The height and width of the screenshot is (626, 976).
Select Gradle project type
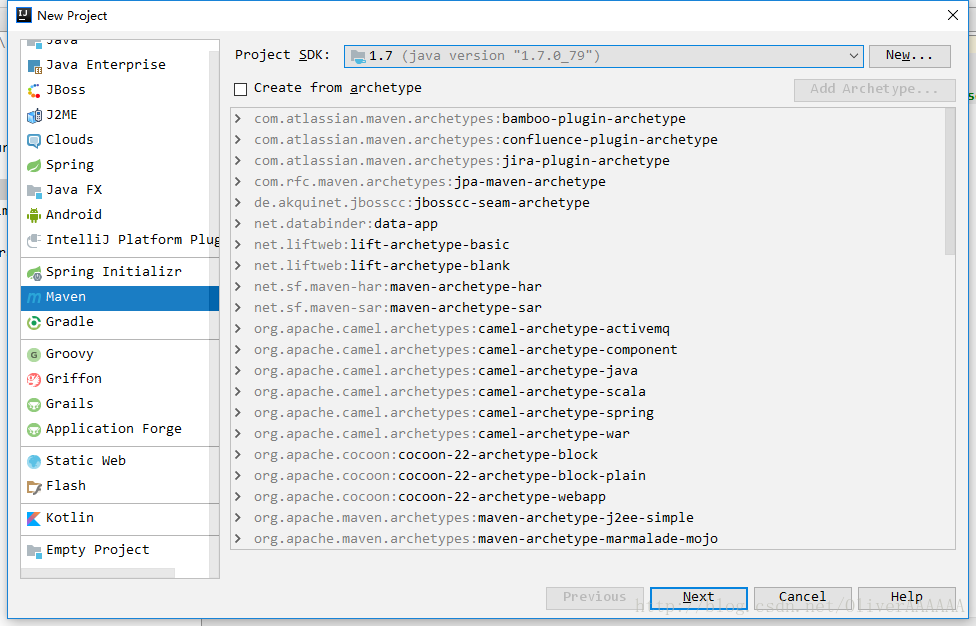120,322
